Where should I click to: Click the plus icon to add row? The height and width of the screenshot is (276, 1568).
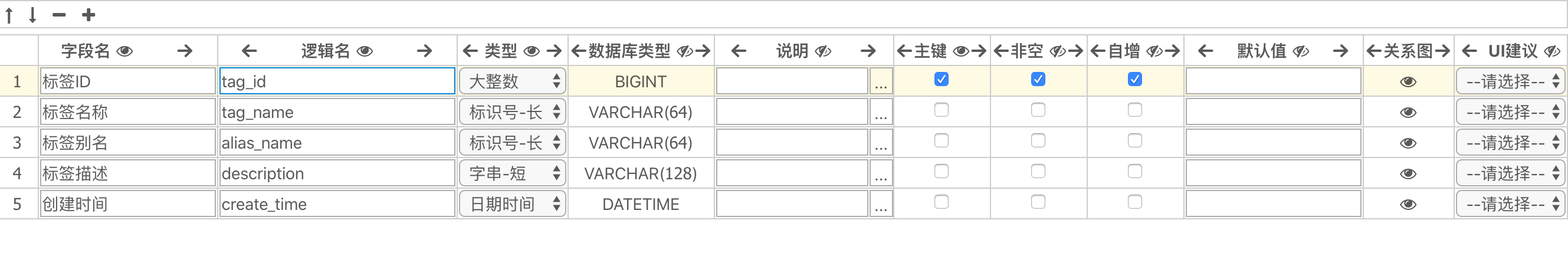[89, 15]
